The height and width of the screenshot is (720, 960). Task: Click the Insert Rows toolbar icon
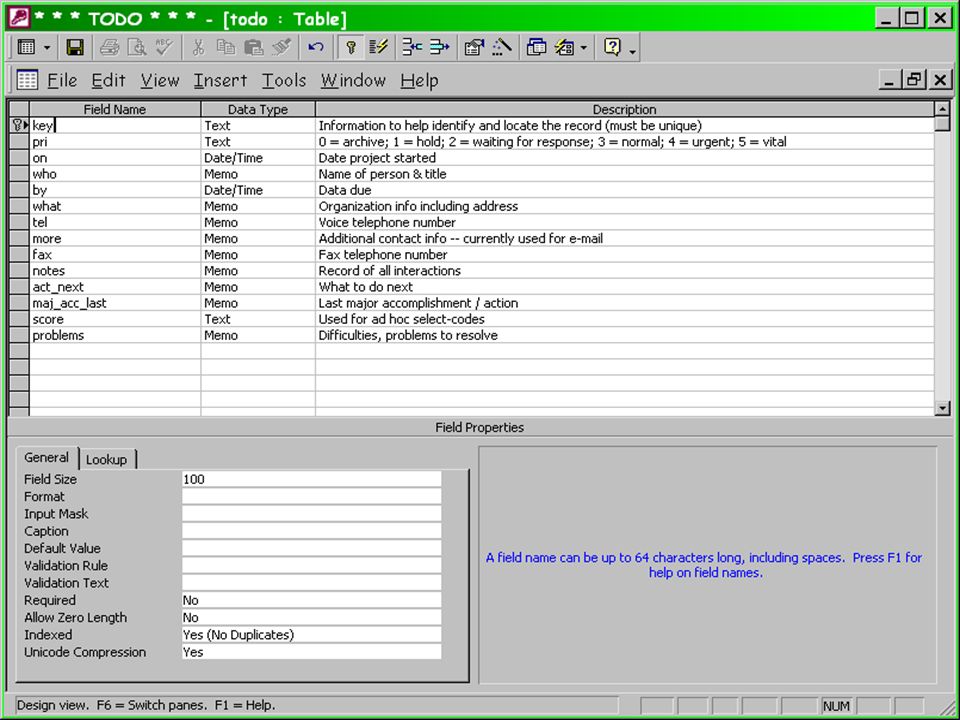(412, 47)
